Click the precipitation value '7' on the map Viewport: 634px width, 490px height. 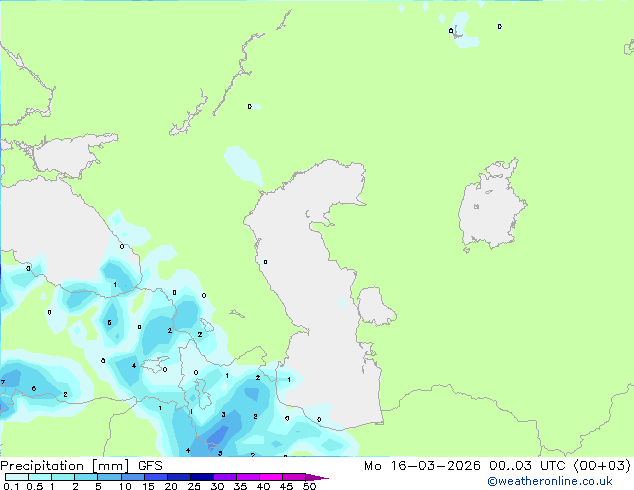coord(3,382)
